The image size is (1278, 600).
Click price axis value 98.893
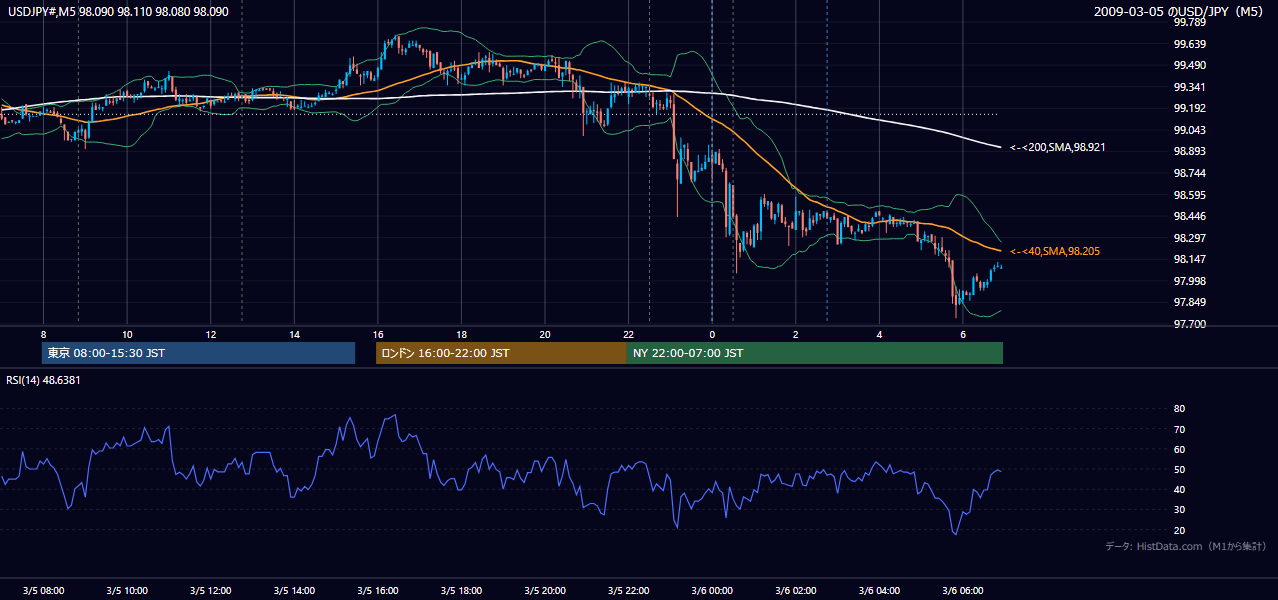tap(1190, 151)
